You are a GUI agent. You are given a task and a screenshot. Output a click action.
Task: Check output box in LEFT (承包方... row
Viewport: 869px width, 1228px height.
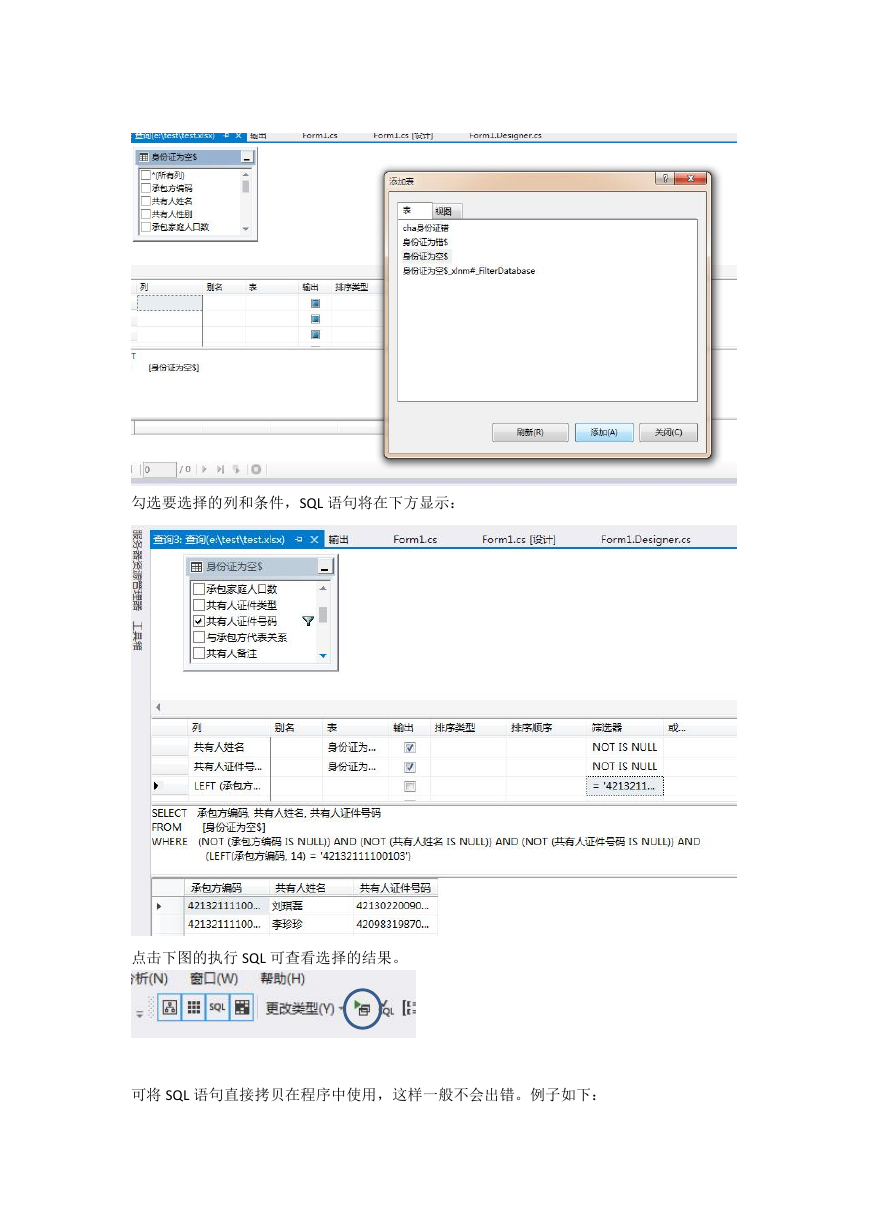click(409, 787)
